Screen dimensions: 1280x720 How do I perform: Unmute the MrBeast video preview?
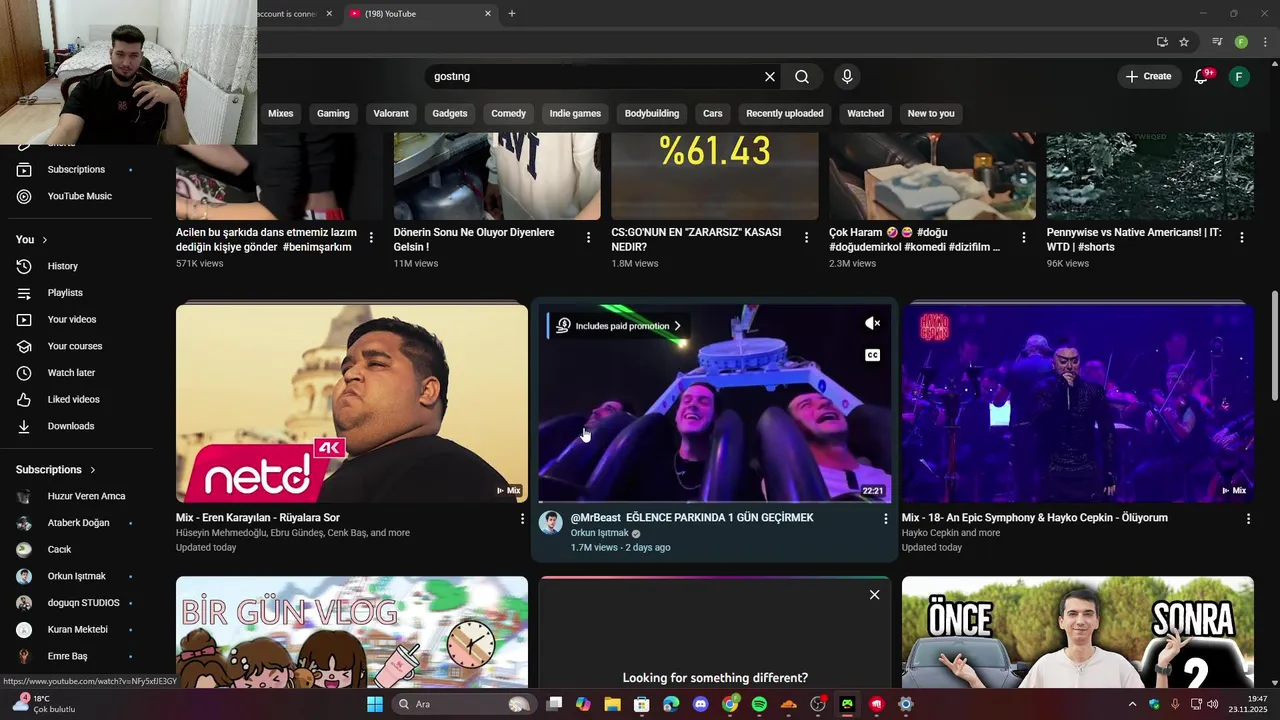pos(873,323)
